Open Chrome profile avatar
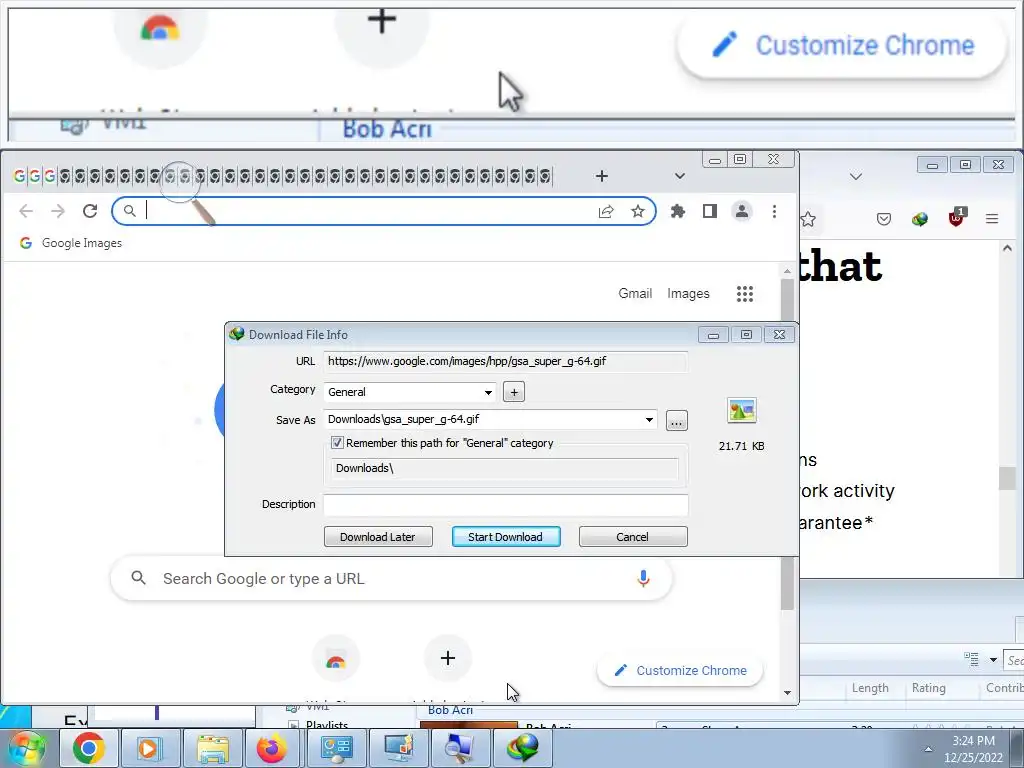Image resolution: width=1024 pixels, height=768 pixels. (742, 211)
